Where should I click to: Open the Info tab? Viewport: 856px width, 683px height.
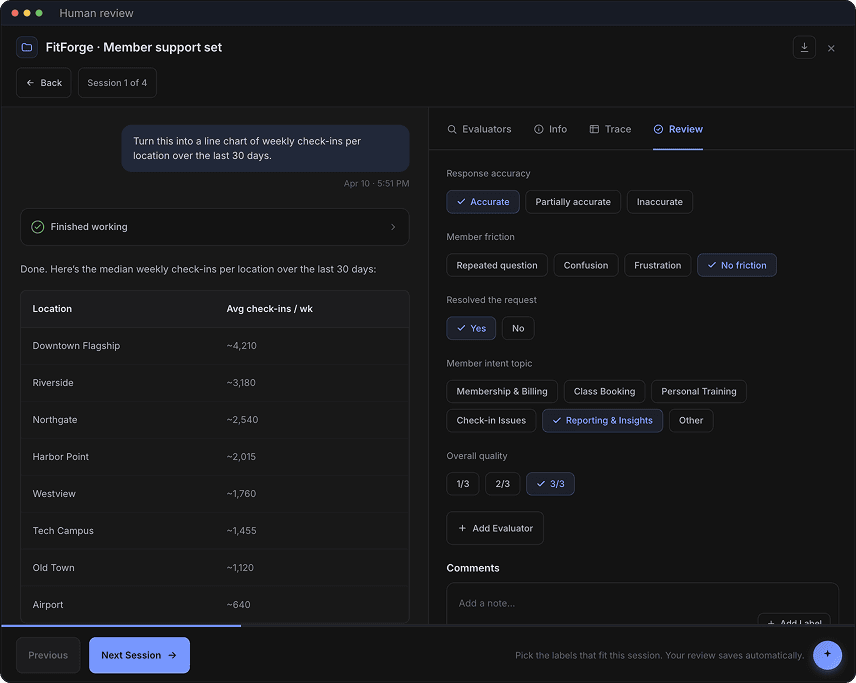(550, 129)
